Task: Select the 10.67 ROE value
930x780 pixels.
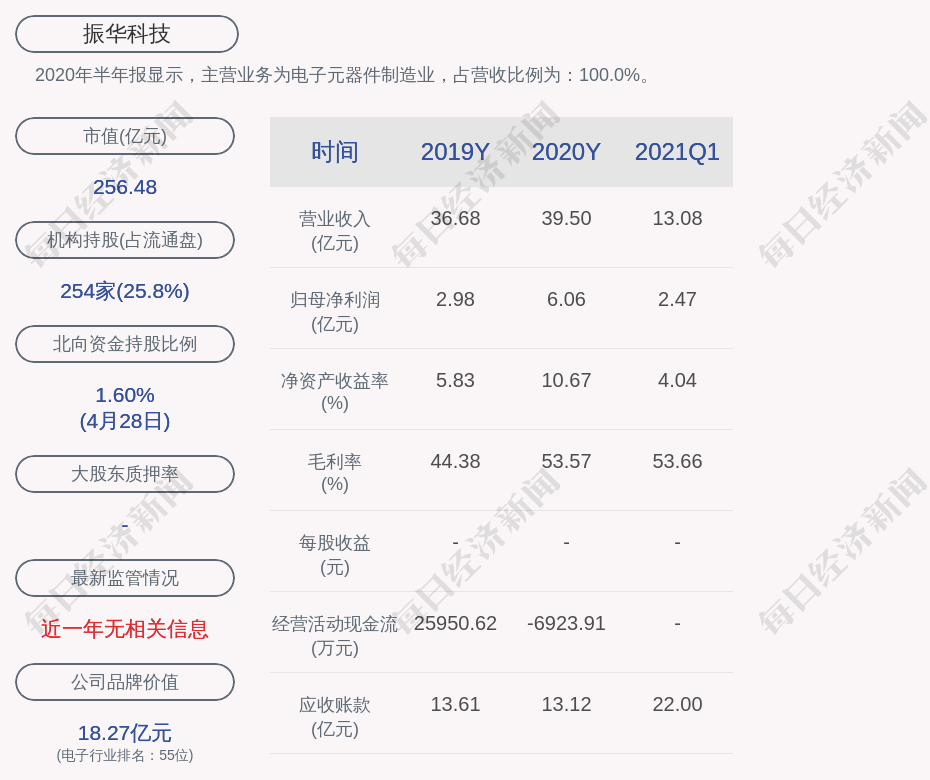Action: click(566, 380)
